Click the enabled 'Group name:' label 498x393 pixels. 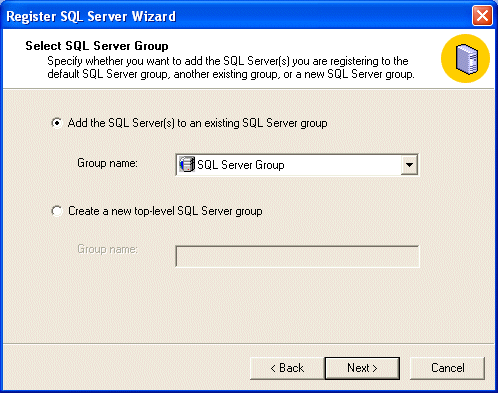tap(107, 163)
